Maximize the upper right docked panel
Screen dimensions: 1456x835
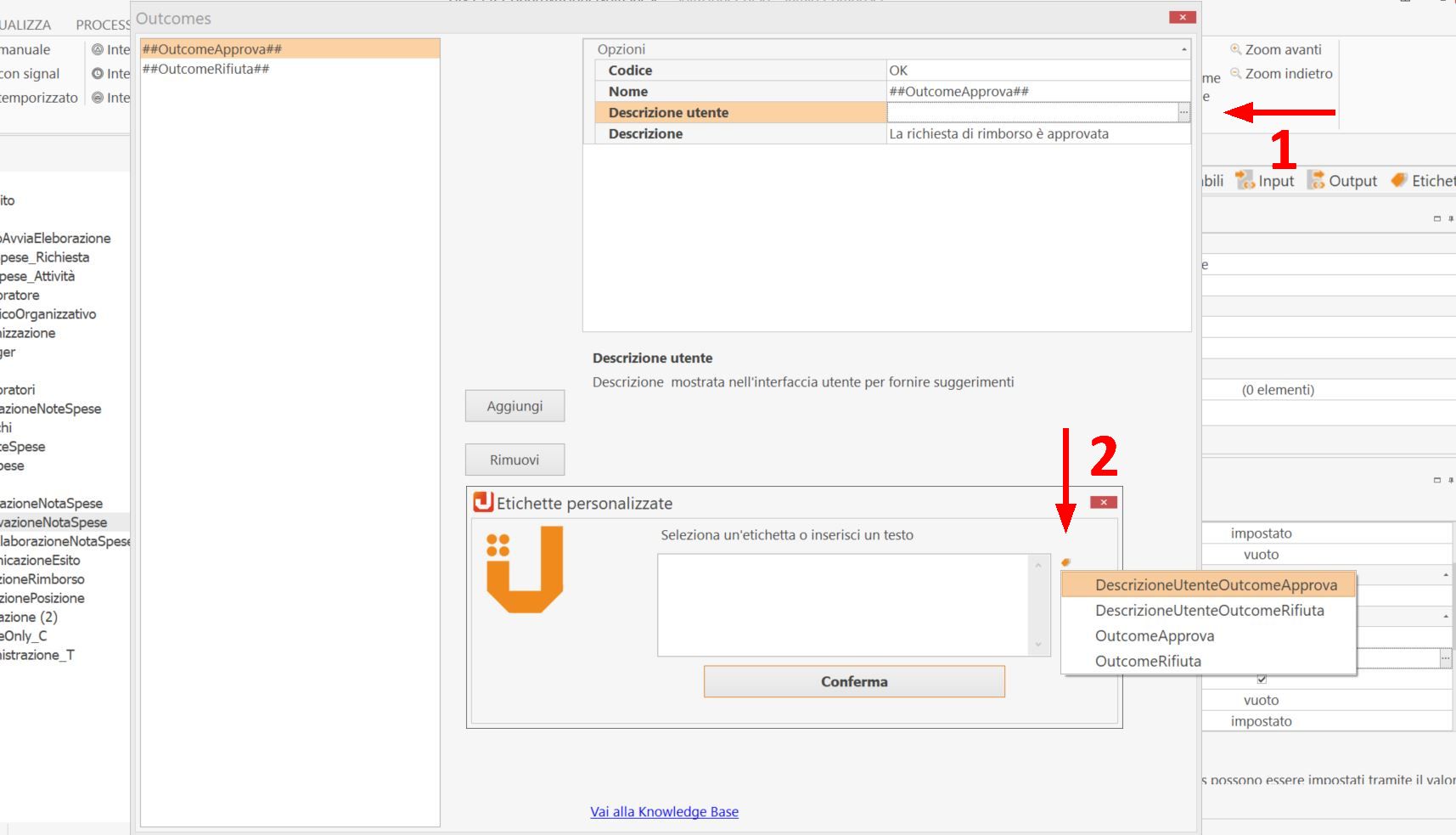coord(1436,218)
